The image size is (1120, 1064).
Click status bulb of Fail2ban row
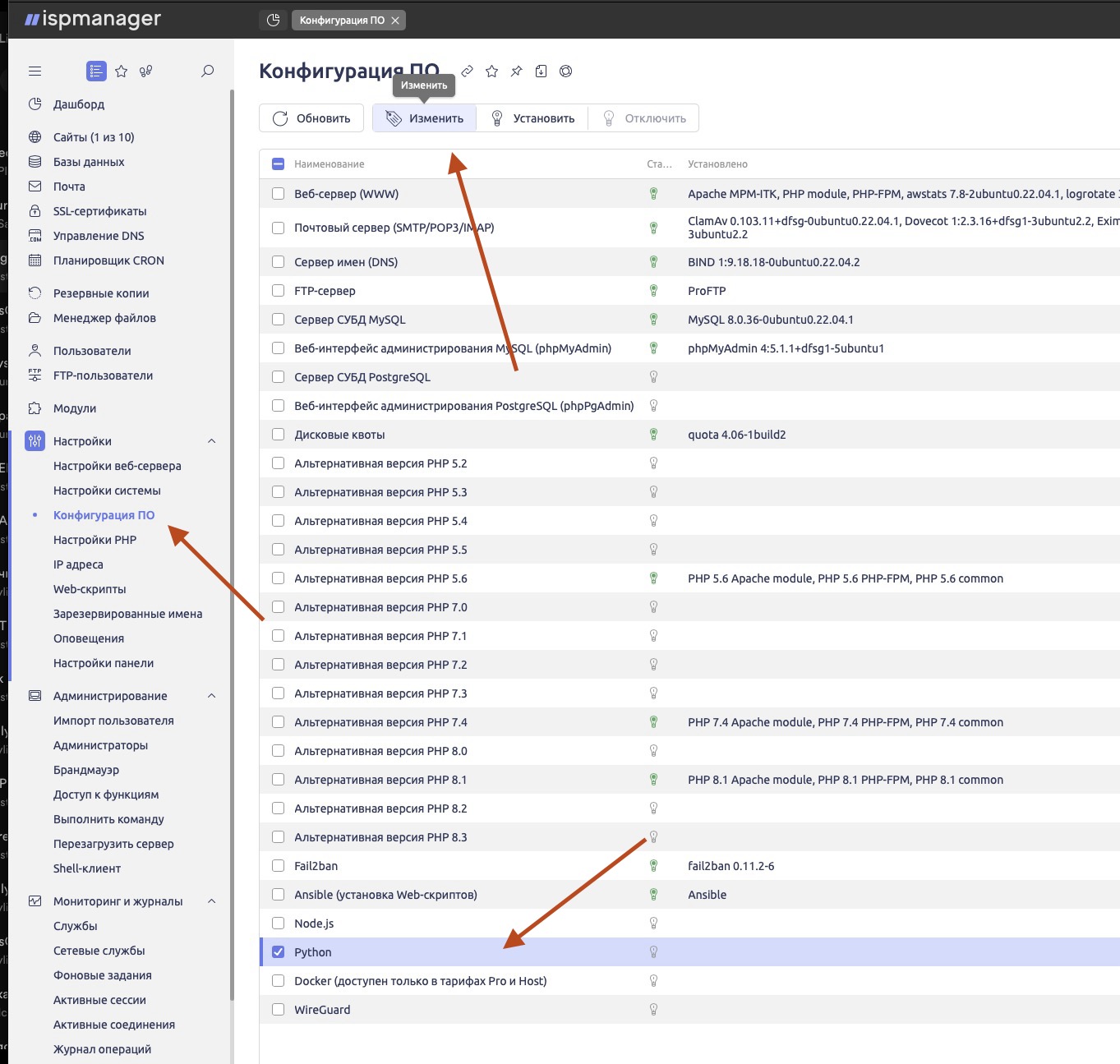654,866
